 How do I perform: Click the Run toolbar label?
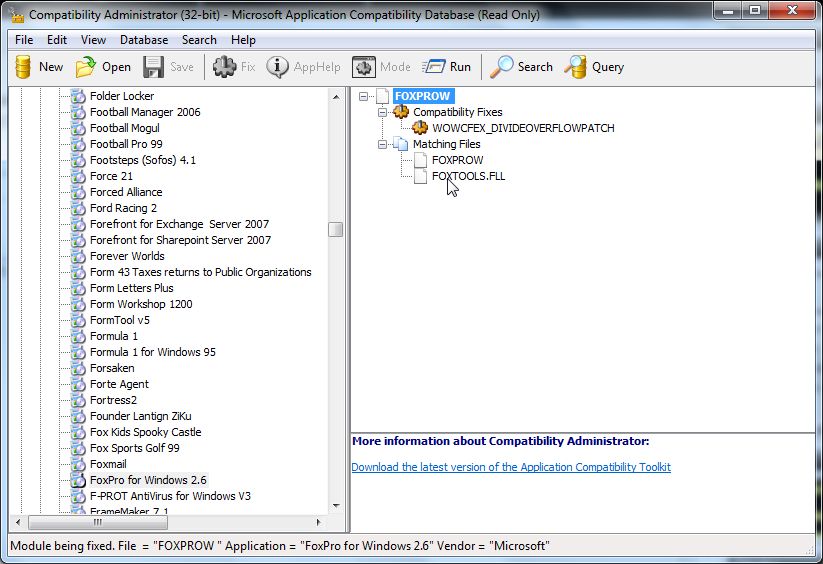pyautogui.click(x=460, y=67)
